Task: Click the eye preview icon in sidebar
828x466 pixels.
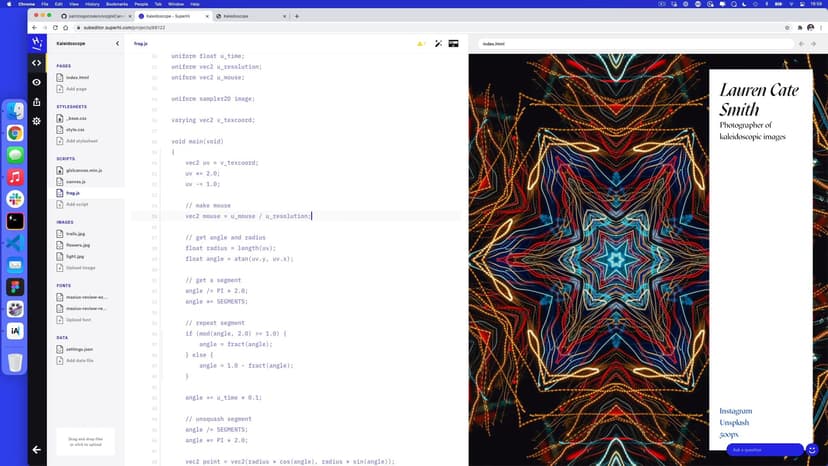Action: [37, 82]
